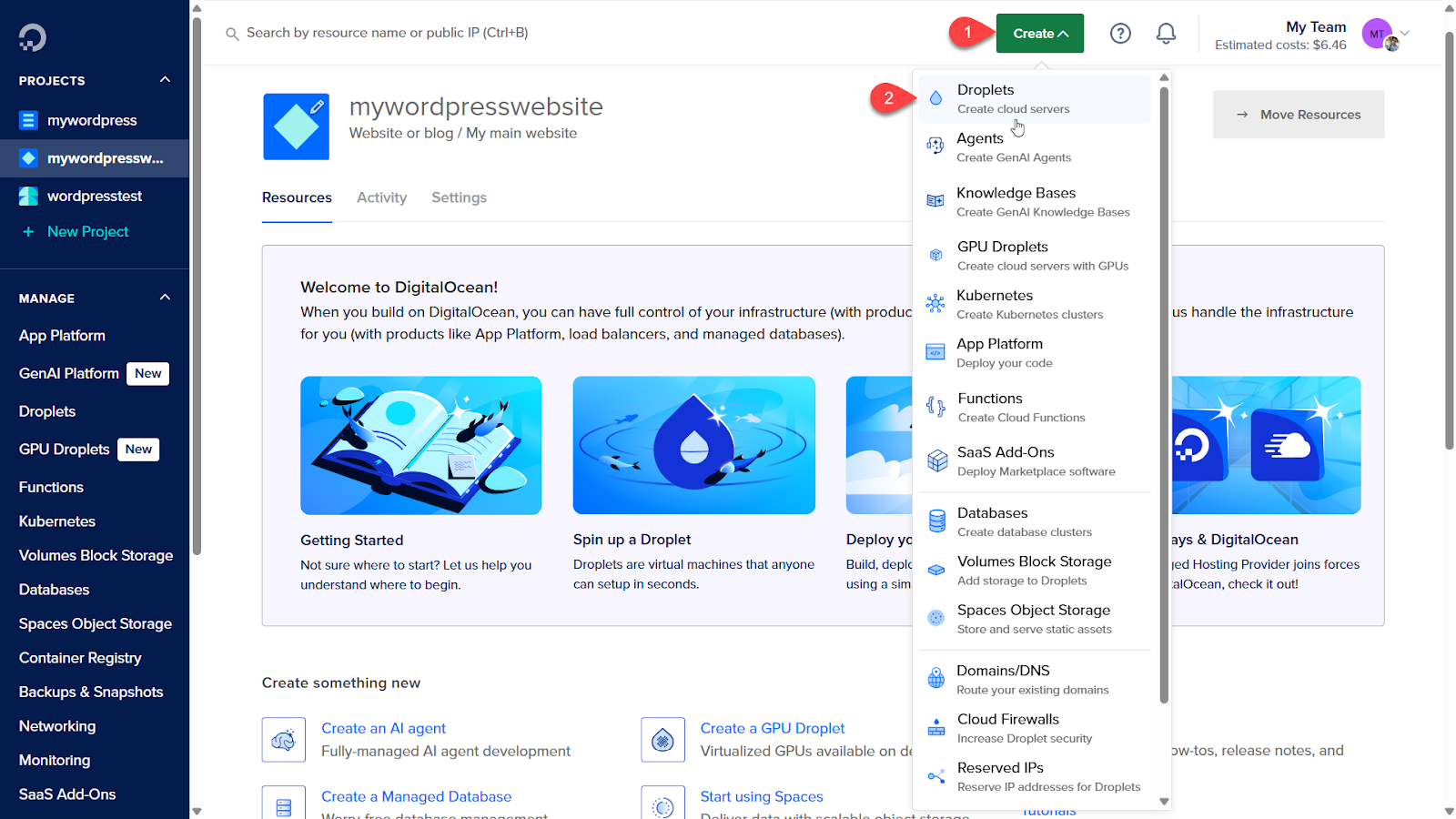This screenshot has height=819, width=1456.
Task: Click the Knowledge Bases icon in the menu
Action: pyautogui.click(x=935, y=200)
